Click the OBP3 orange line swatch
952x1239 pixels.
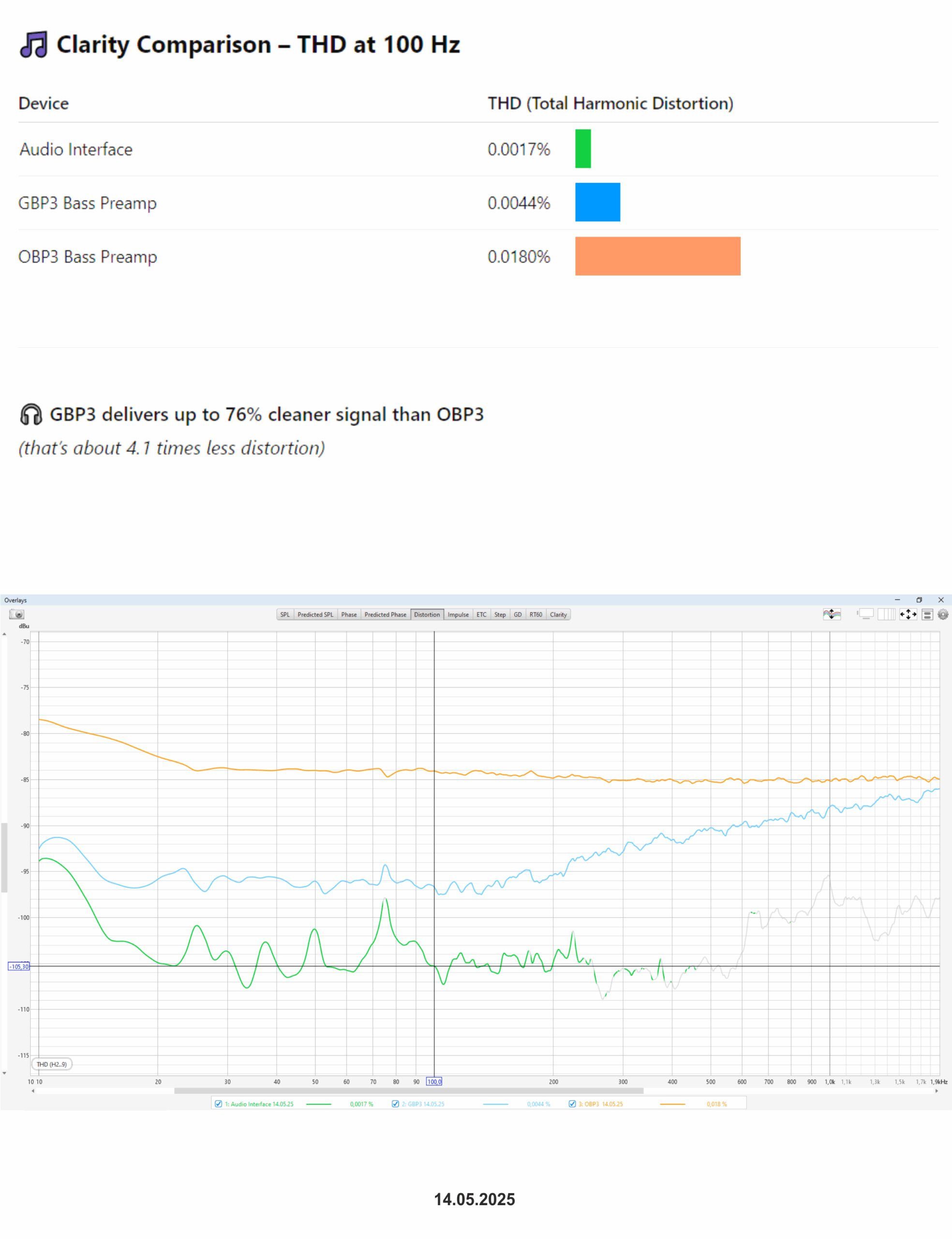(x=672, y=1103)
